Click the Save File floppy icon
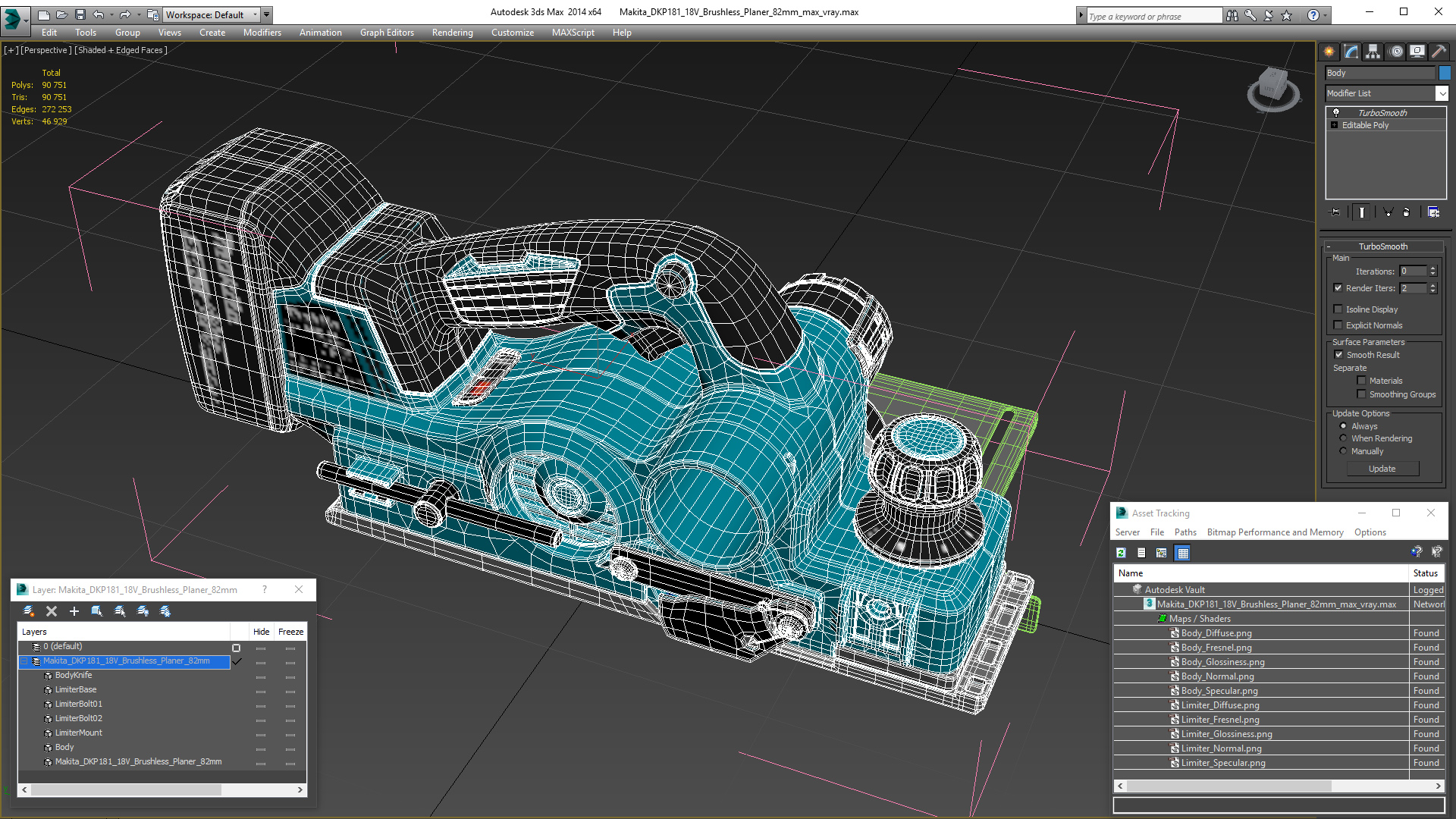Image resolution: width=1456 pixels, height=819 pixels. (80, 14)
